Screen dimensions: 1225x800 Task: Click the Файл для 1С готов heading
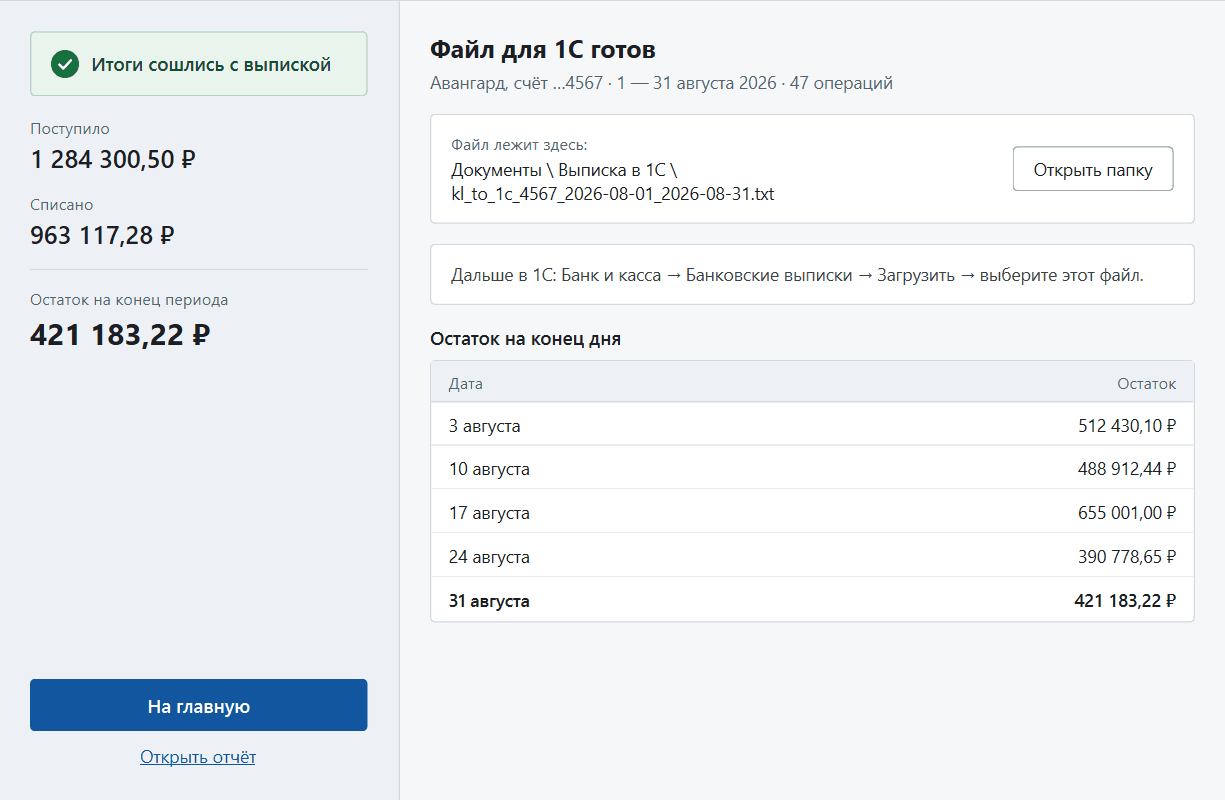point(543,50)
